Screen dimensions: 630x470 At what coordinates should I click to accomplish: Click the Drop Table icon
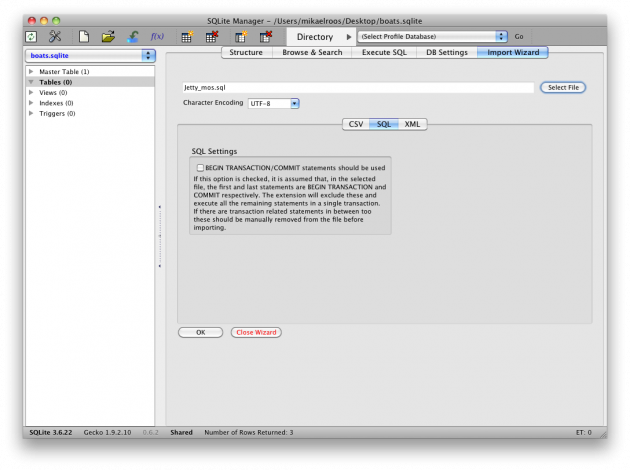(x=212, y=37)
